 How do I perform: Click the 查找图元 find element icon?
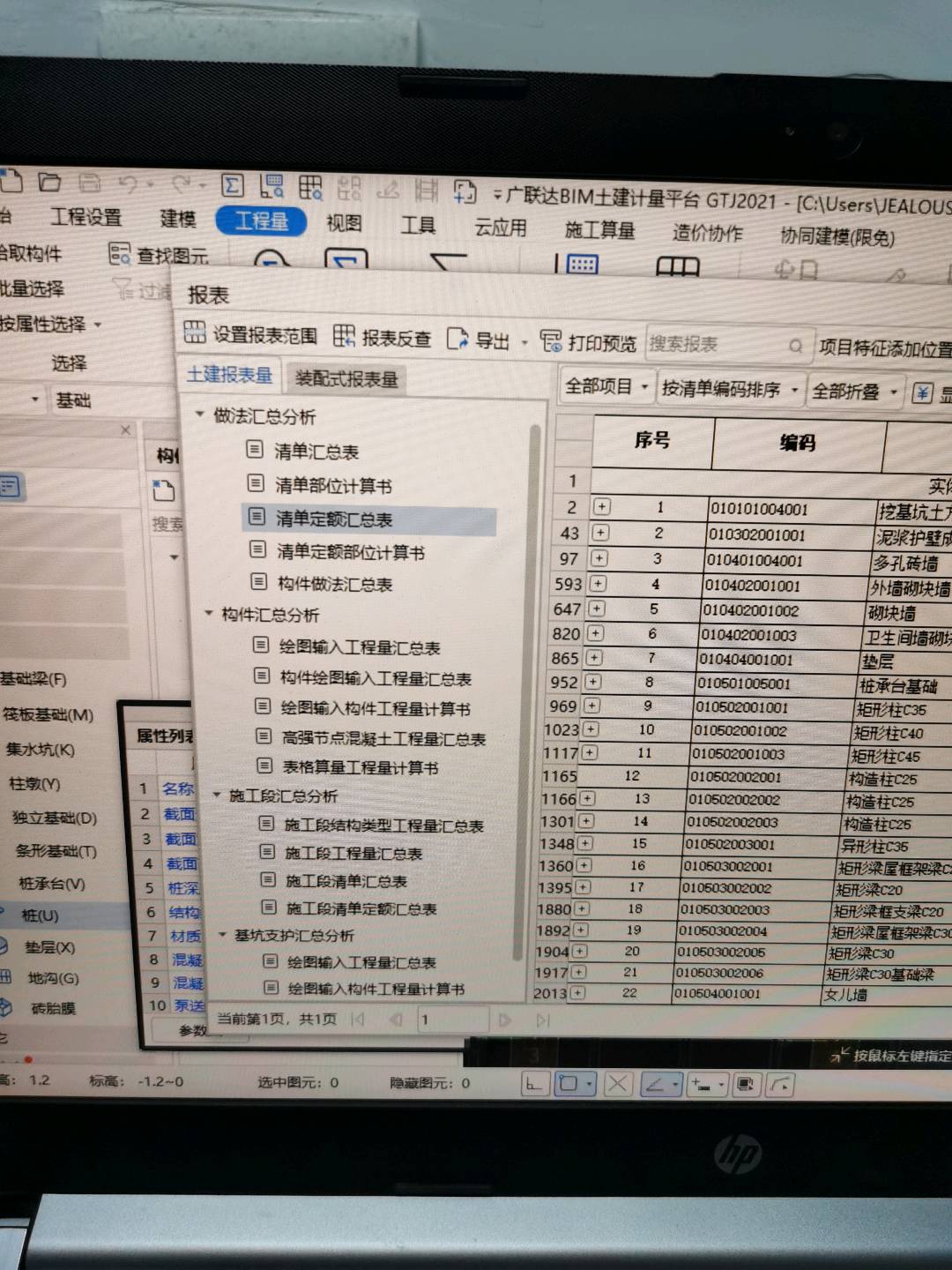pos(120,255)
